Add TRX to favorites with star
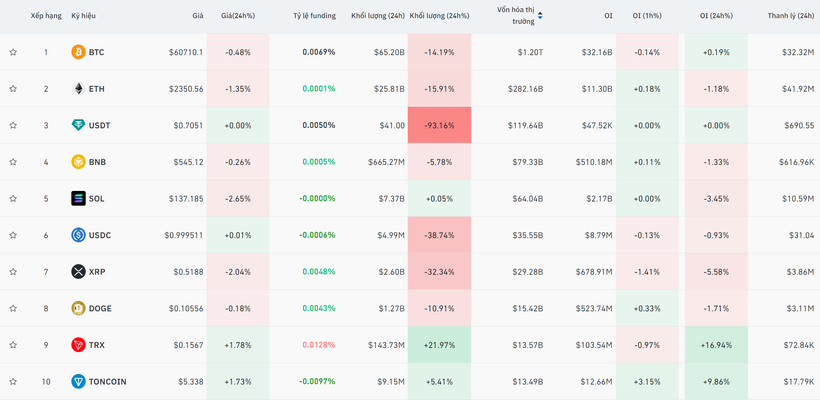This screenshot has height=400, width=820. click(x=13, y=345)
